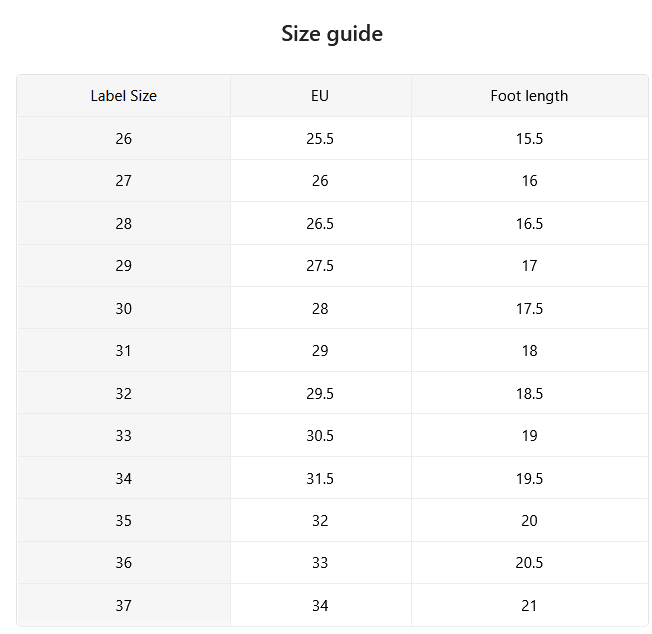The height and width of the screenshot is (634, 652).
Task: Click foot length 21 cell
Action: (x=529, y=605)
